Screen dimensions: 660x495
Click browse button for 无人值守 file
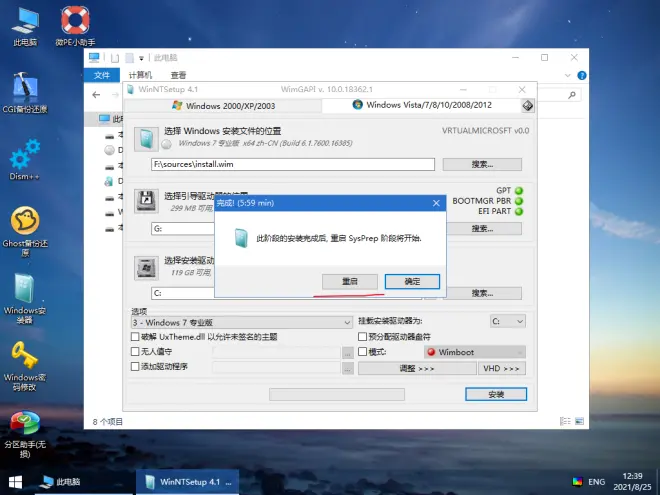click(348, 354)
